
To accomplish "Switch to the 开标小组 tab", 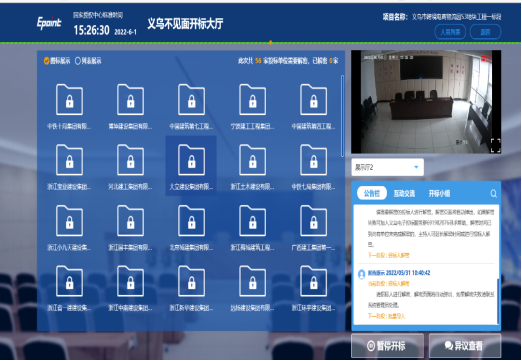I will [439, 193].
